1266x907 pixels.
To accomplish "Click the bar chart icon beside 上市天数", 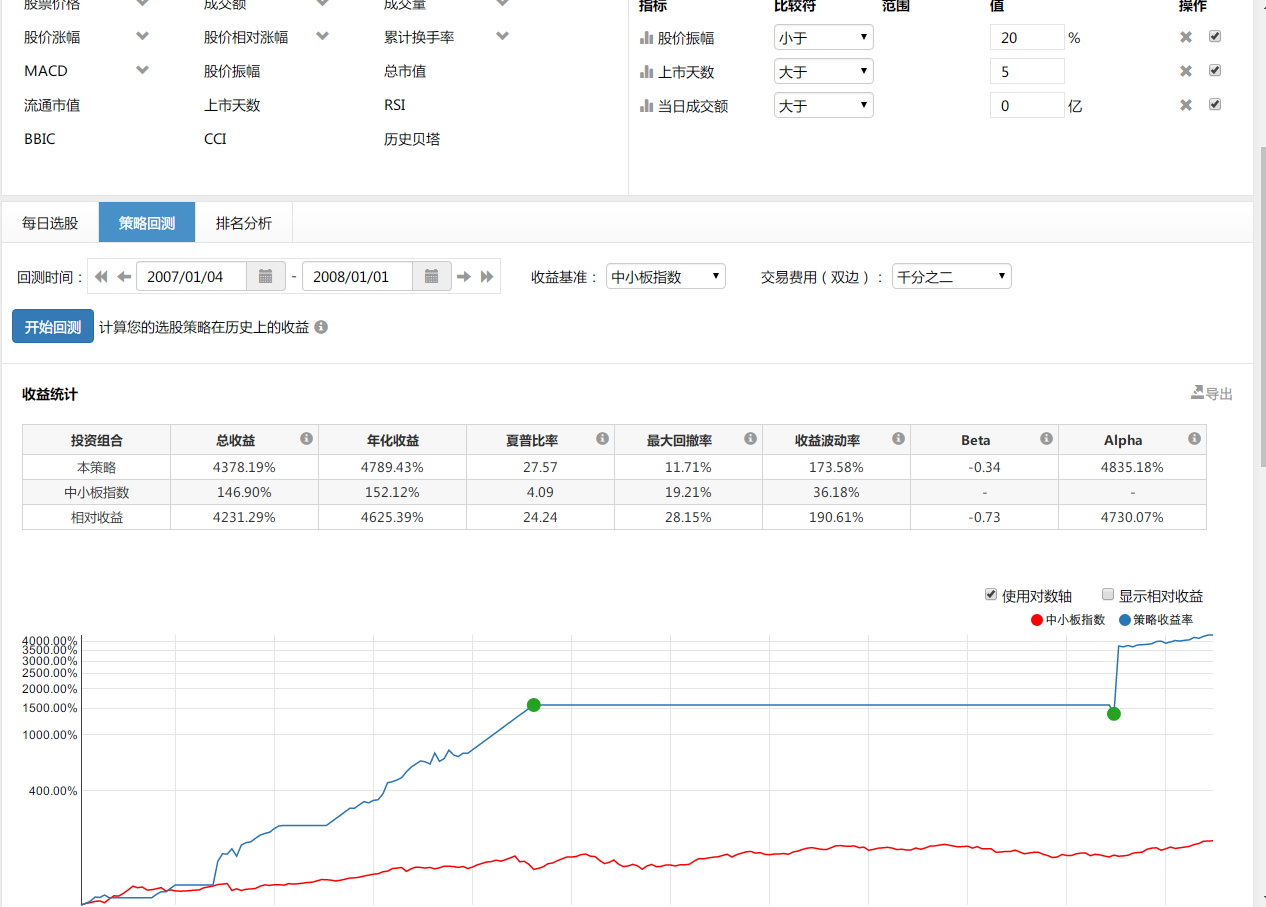I will [x=646, y=72].
